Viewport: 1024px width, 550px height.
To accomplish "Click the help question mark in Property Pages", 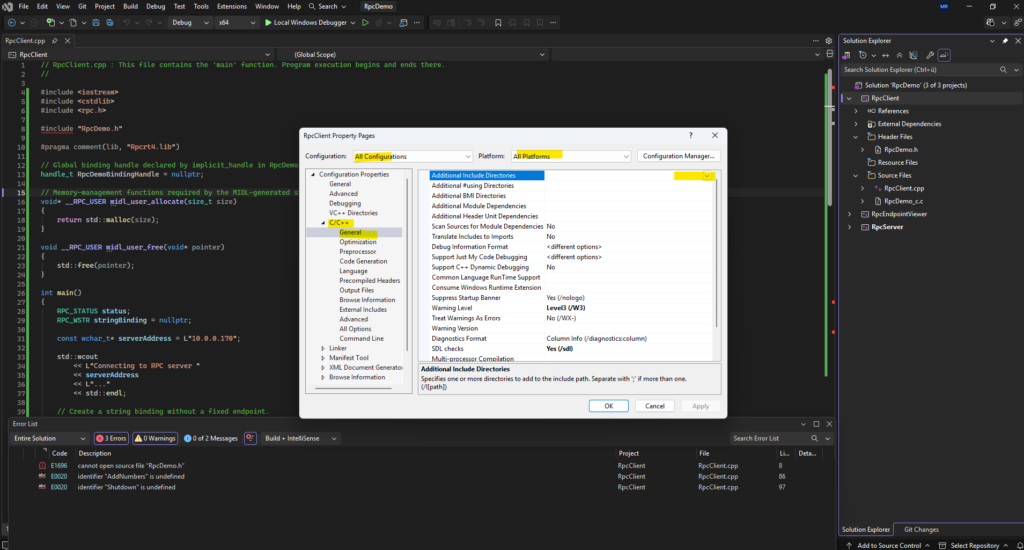I will pyautogui.click(x=690, y=135).
